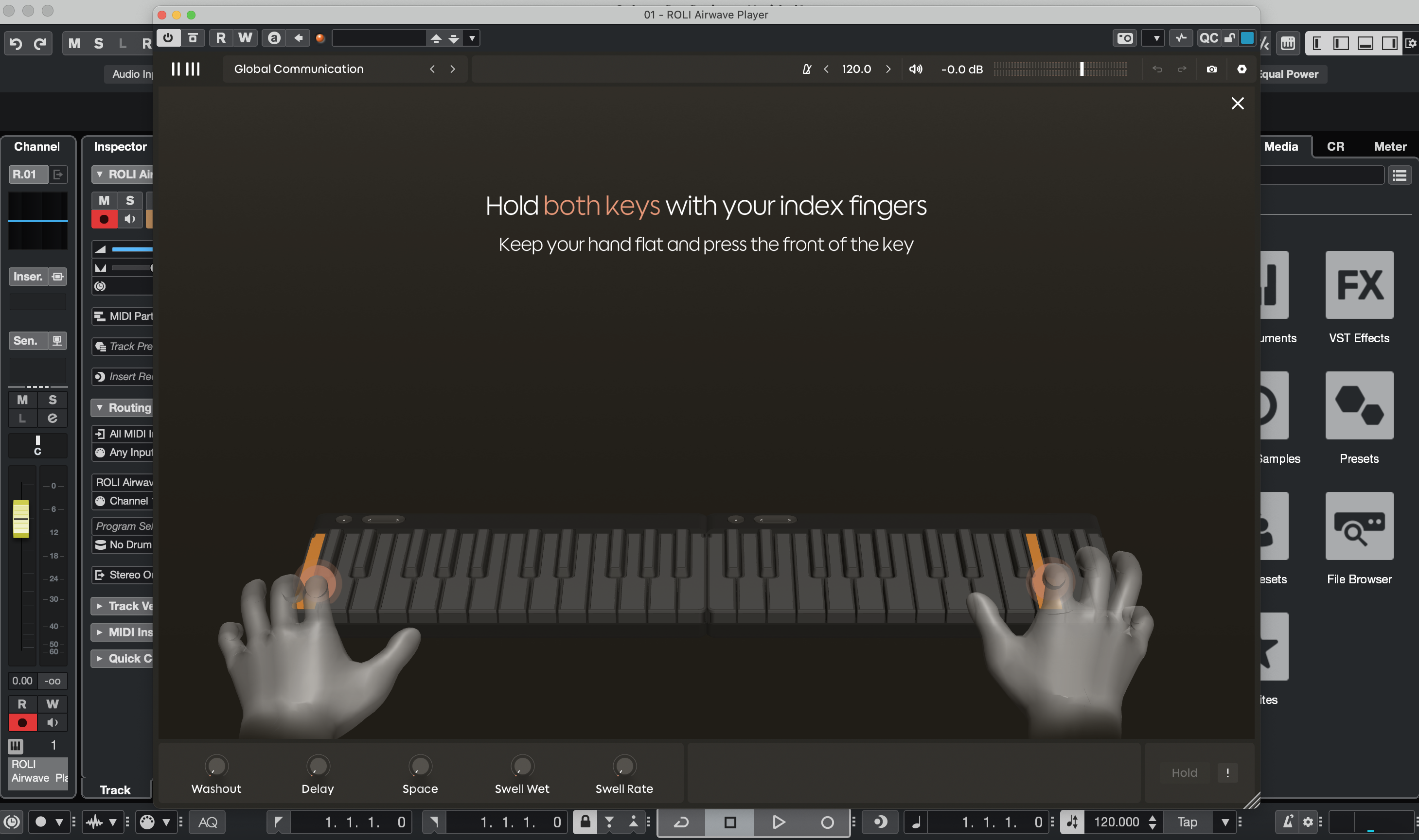Click the speaker volume icon next to dB
Image resolution: width=1419 pixels, height=840 pixels.
click(x=915, y=69)
